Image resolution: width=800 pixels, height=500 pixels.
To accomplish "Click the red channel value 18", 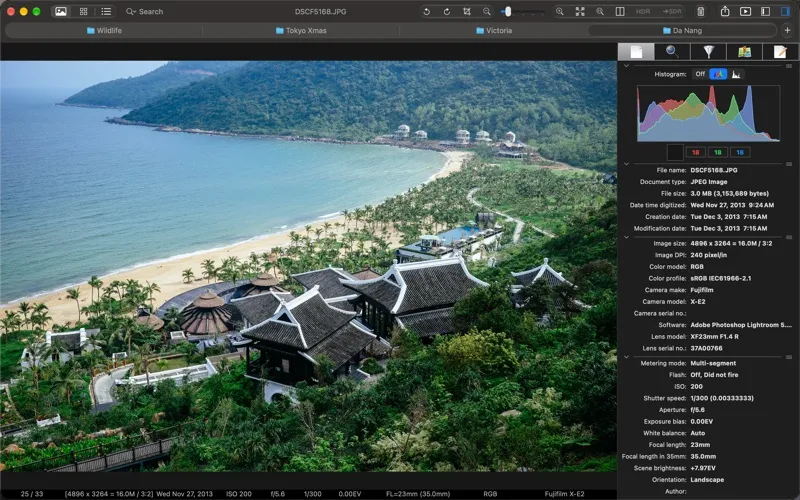I will point(695,152).
